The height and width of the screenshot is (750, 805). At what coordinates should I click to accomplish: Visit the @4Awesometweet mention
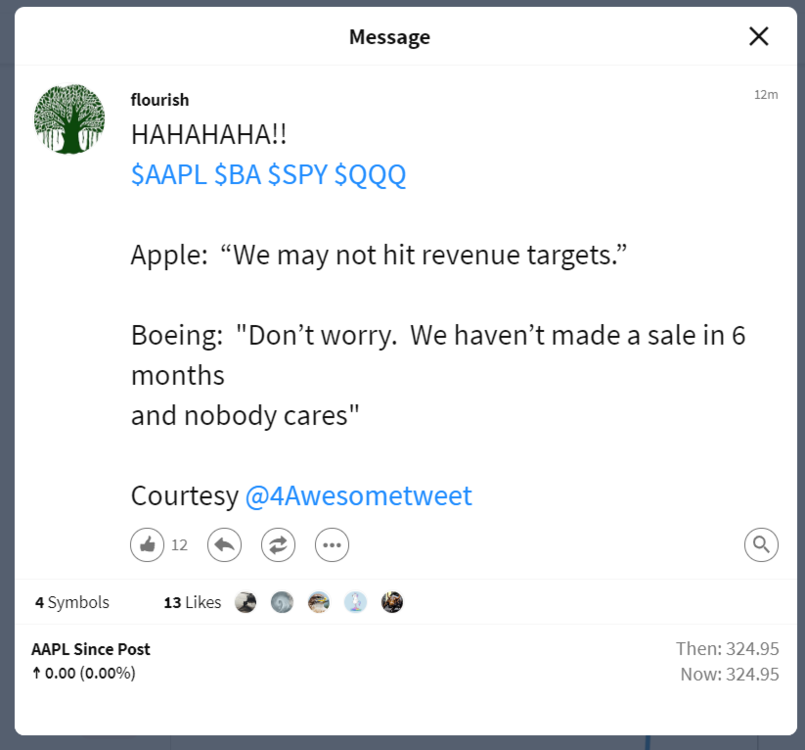point(358,496)
